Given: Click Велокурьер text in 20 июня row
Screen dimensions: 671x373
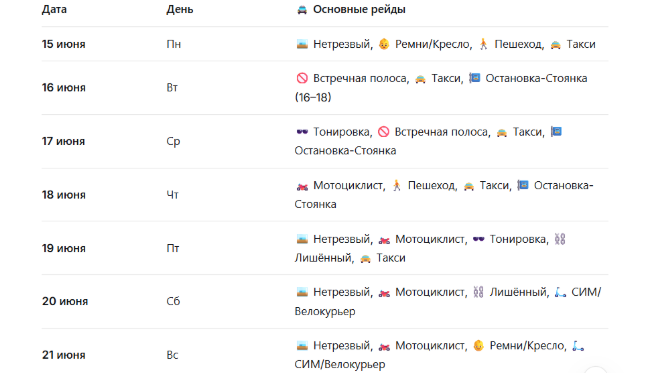Looking at the screenshot, I should coord(325,311).
